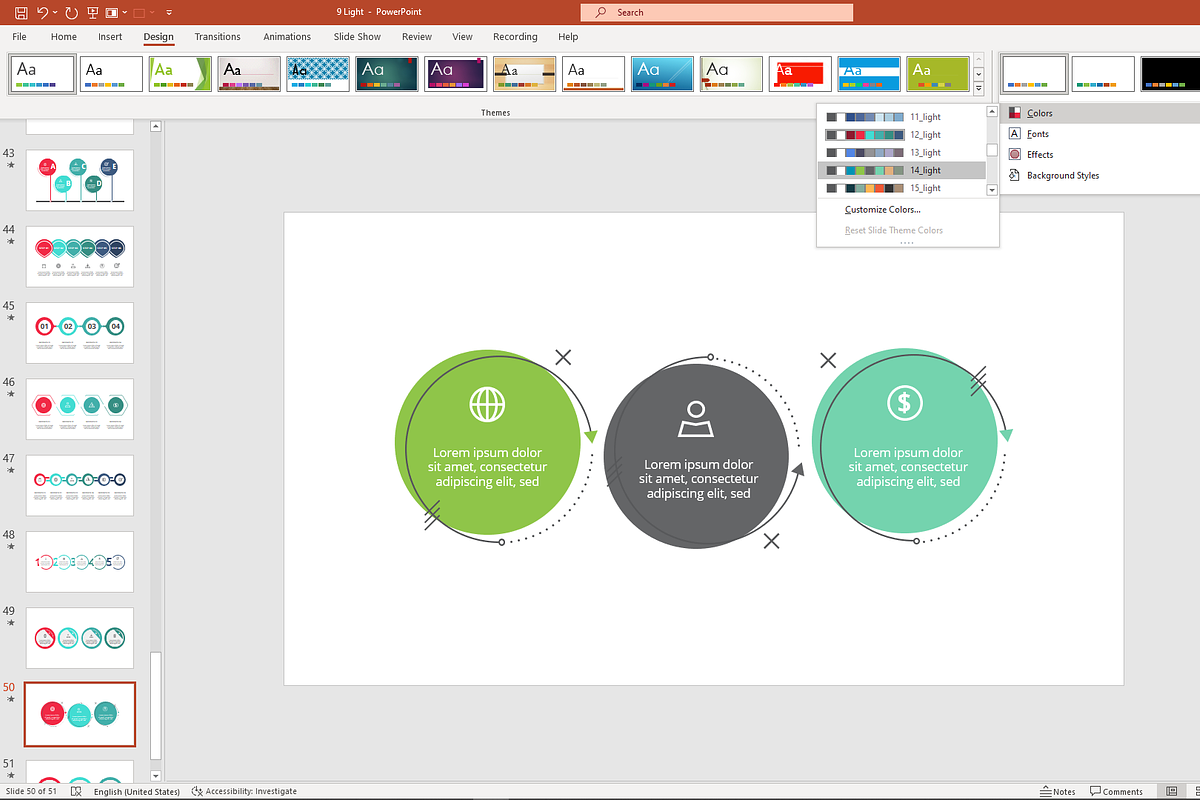Choose the 15_light color scheme

coord(901,188)
